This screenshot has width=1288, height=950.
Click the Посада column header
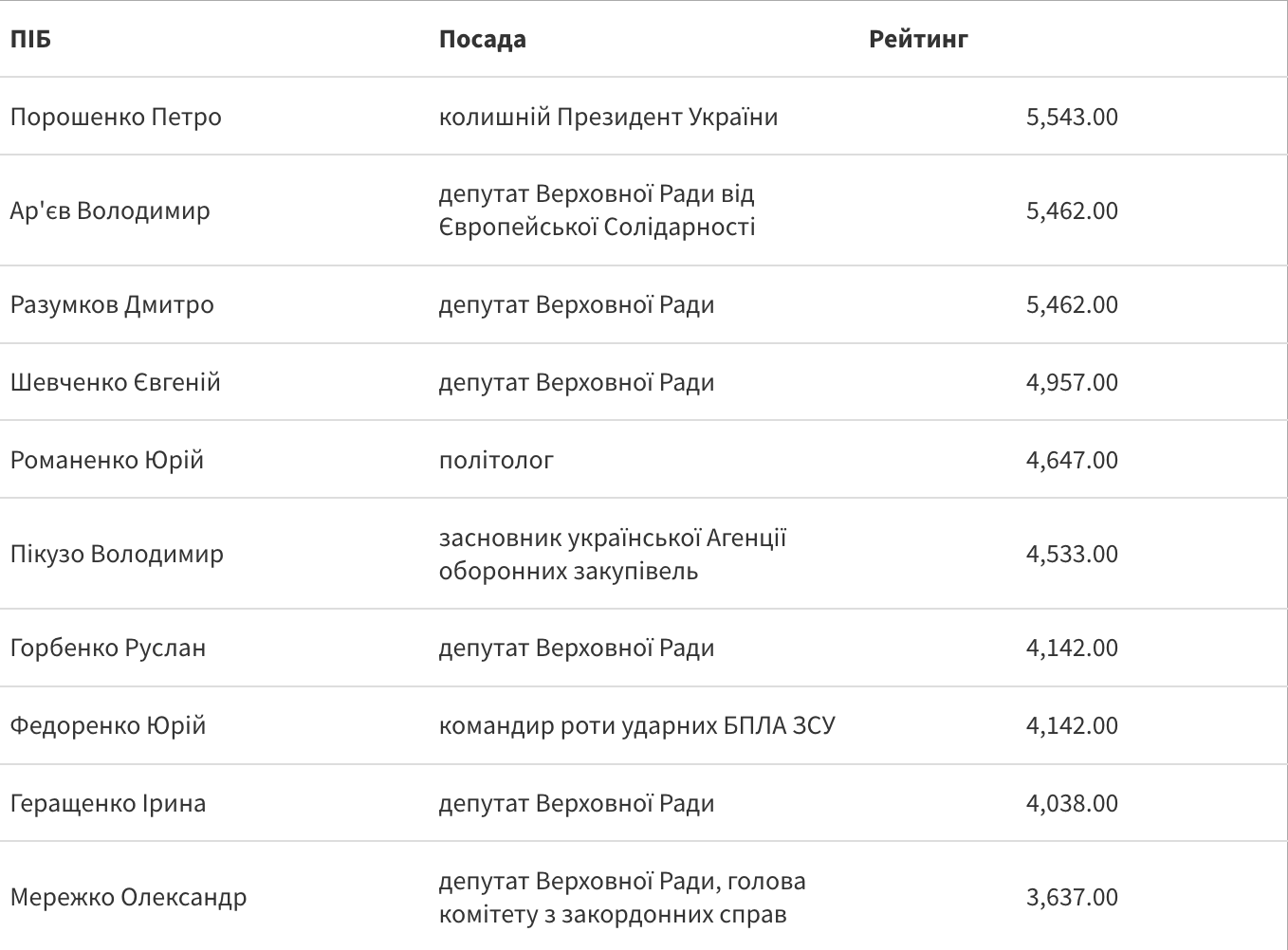point(482,39)
